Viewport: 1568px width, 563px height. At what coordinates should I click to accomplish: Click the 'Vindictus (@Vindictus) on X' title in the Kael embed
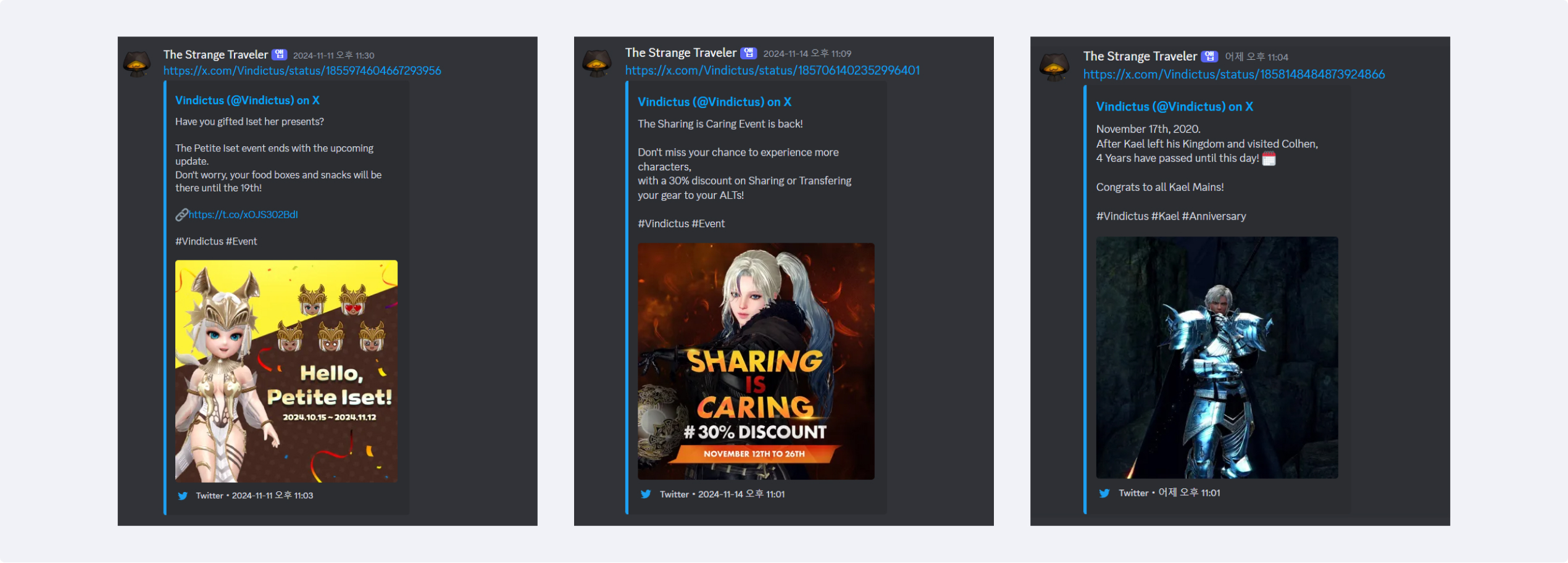(1174, 107)
